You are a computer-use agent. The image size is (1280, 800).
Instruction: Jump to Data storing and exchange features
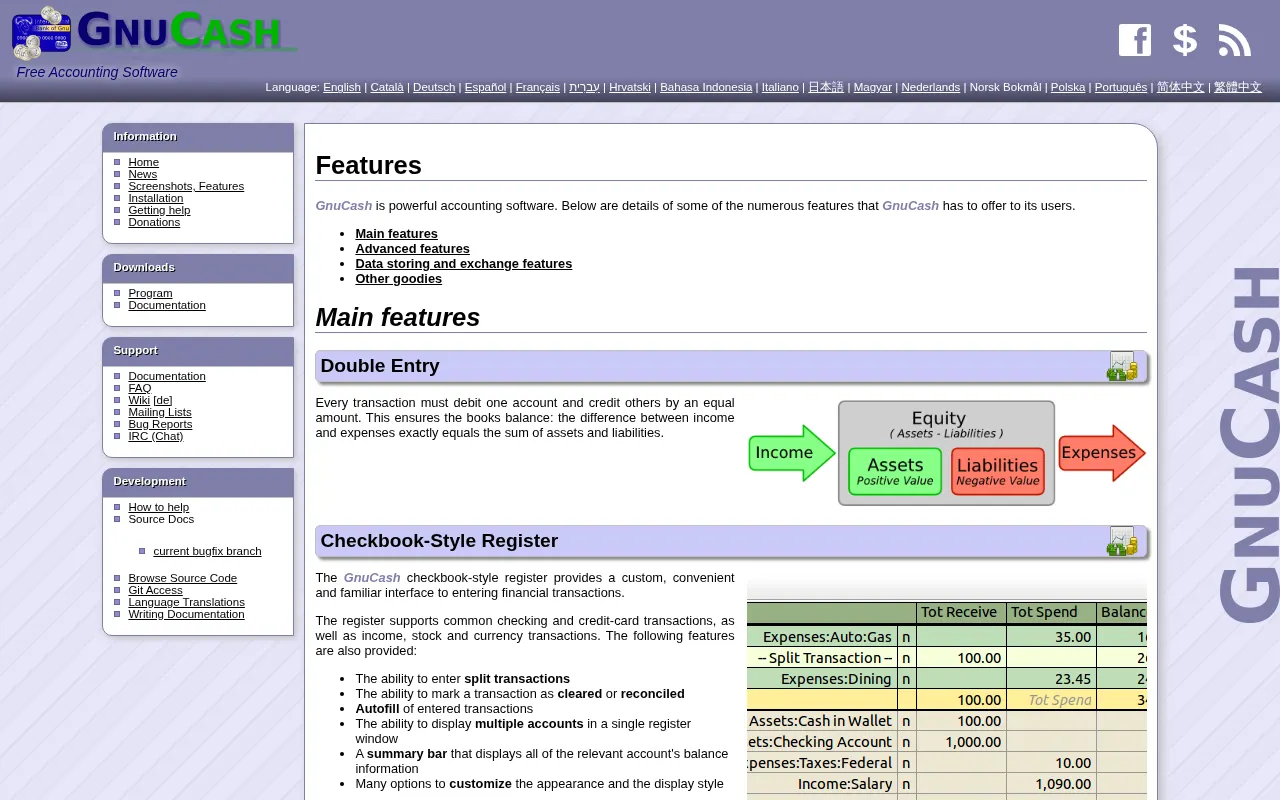click(x=463, y=264)
